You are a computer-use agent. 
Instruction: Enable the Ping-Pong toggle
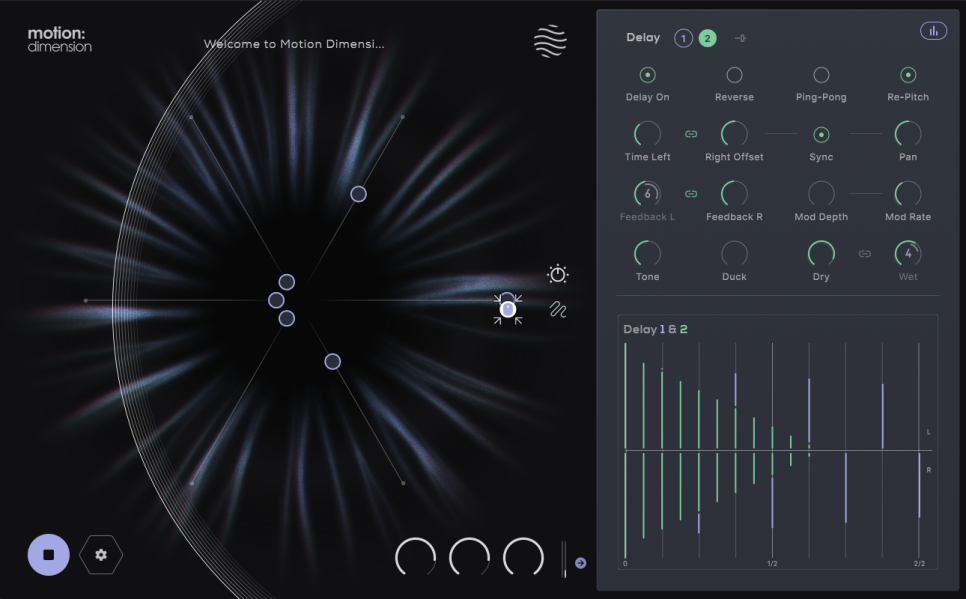[x=821, y=75]
